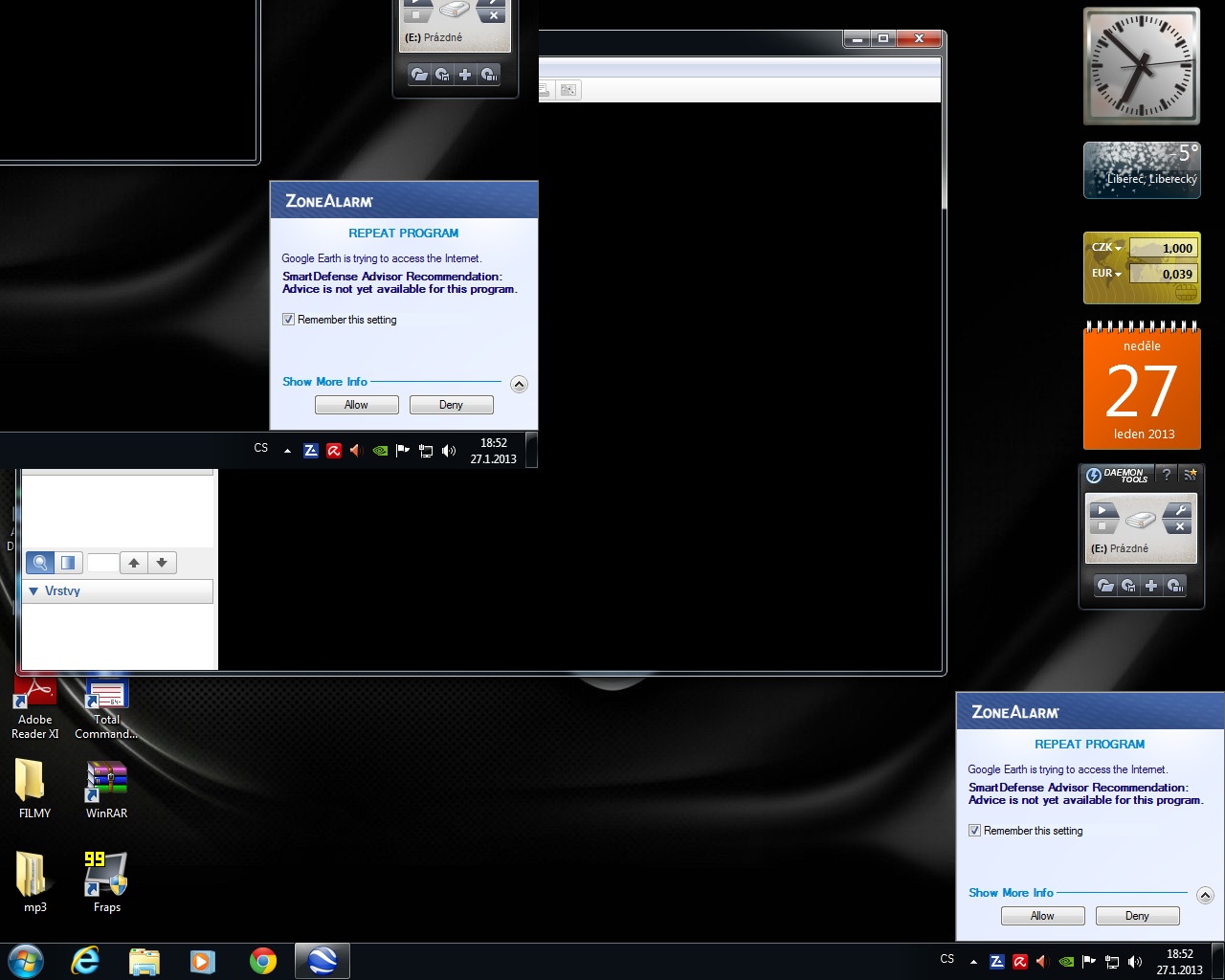
Task: Click the analog clock gadget
Action: coord(1141,66)
